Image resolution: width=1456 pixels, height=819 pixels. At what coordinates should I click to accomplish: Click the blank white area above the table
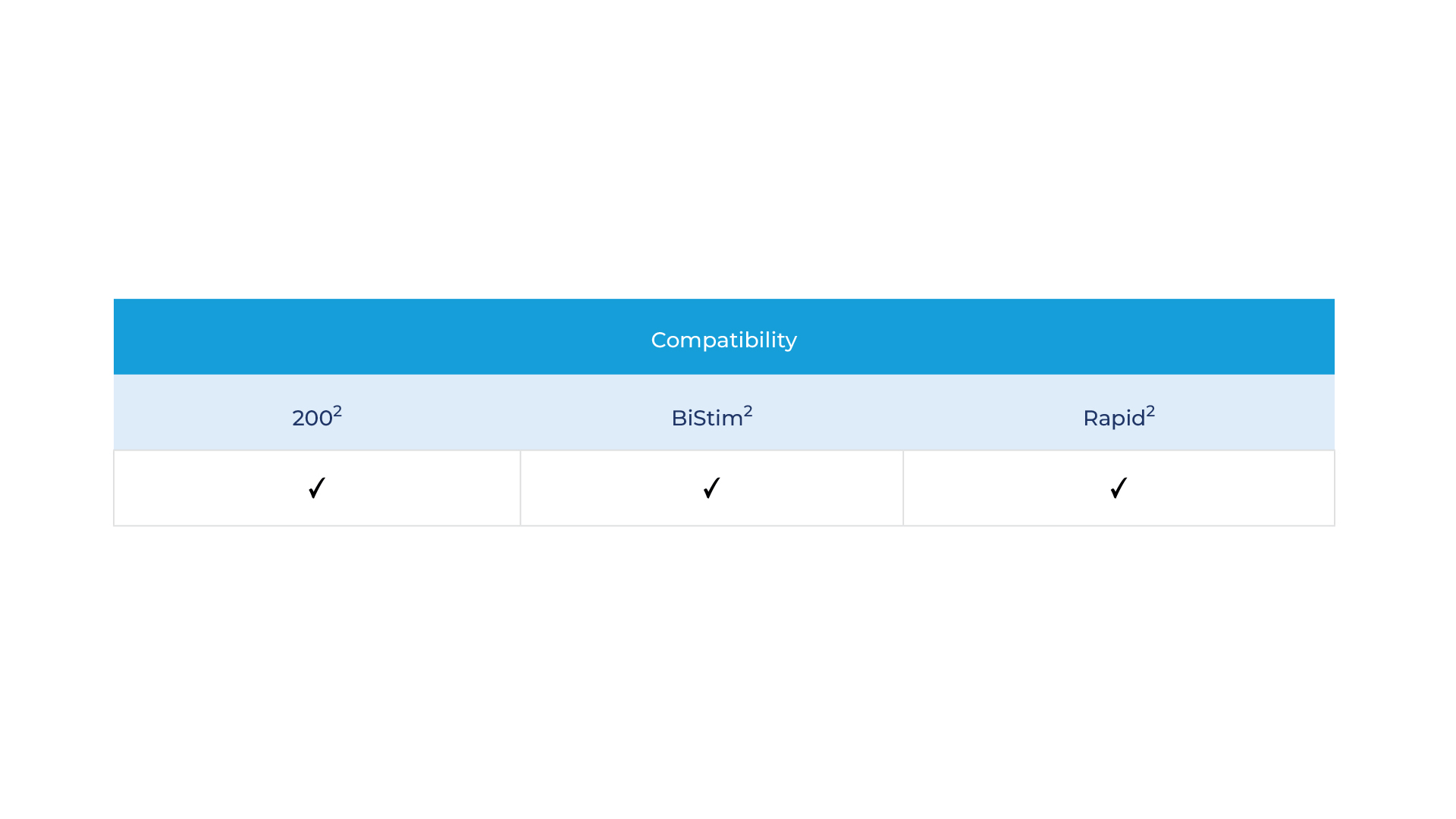click(x=723, y=152)
